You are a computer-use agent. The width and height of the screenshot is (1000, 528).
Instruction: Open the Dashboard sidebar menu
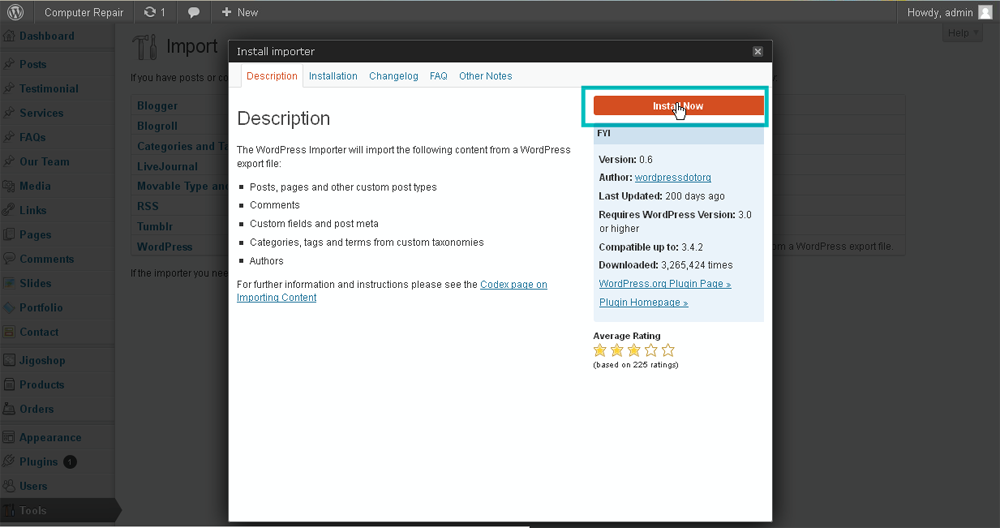point(46,36)
